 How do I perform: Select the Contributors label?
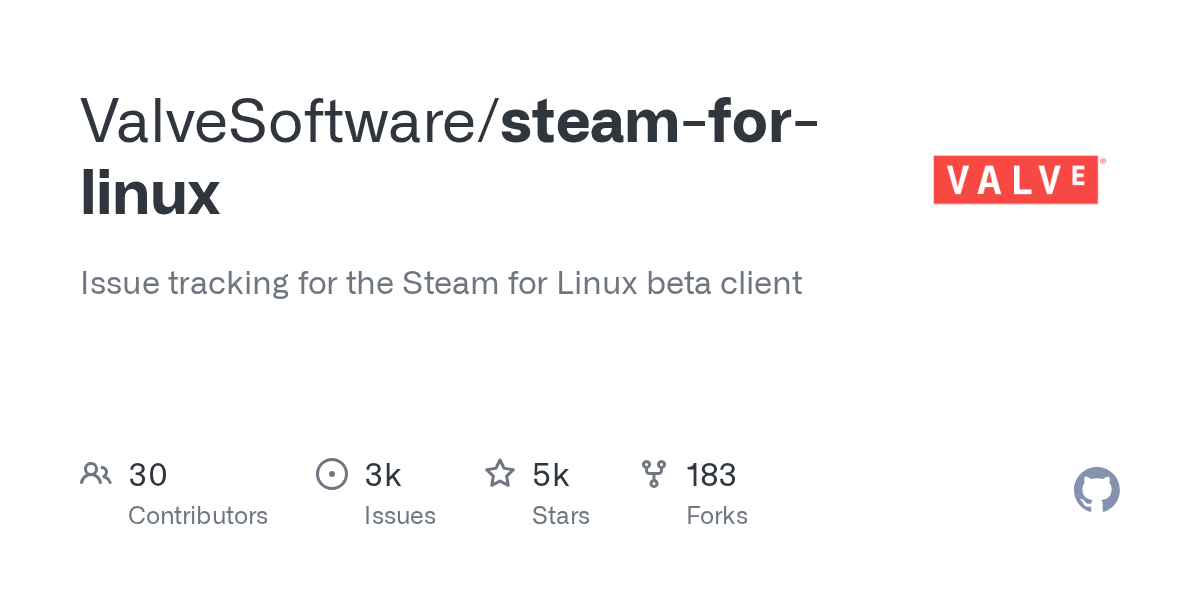[198, 516]
